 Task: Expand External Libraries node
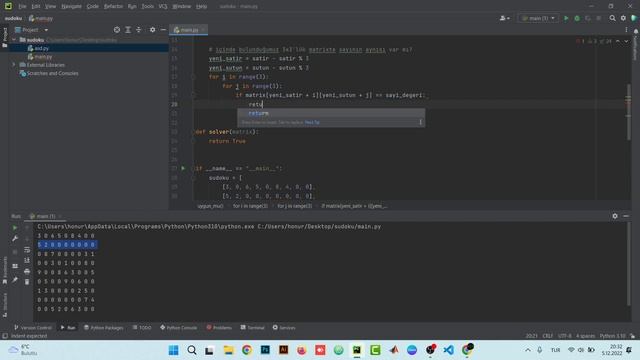point(14,65)
